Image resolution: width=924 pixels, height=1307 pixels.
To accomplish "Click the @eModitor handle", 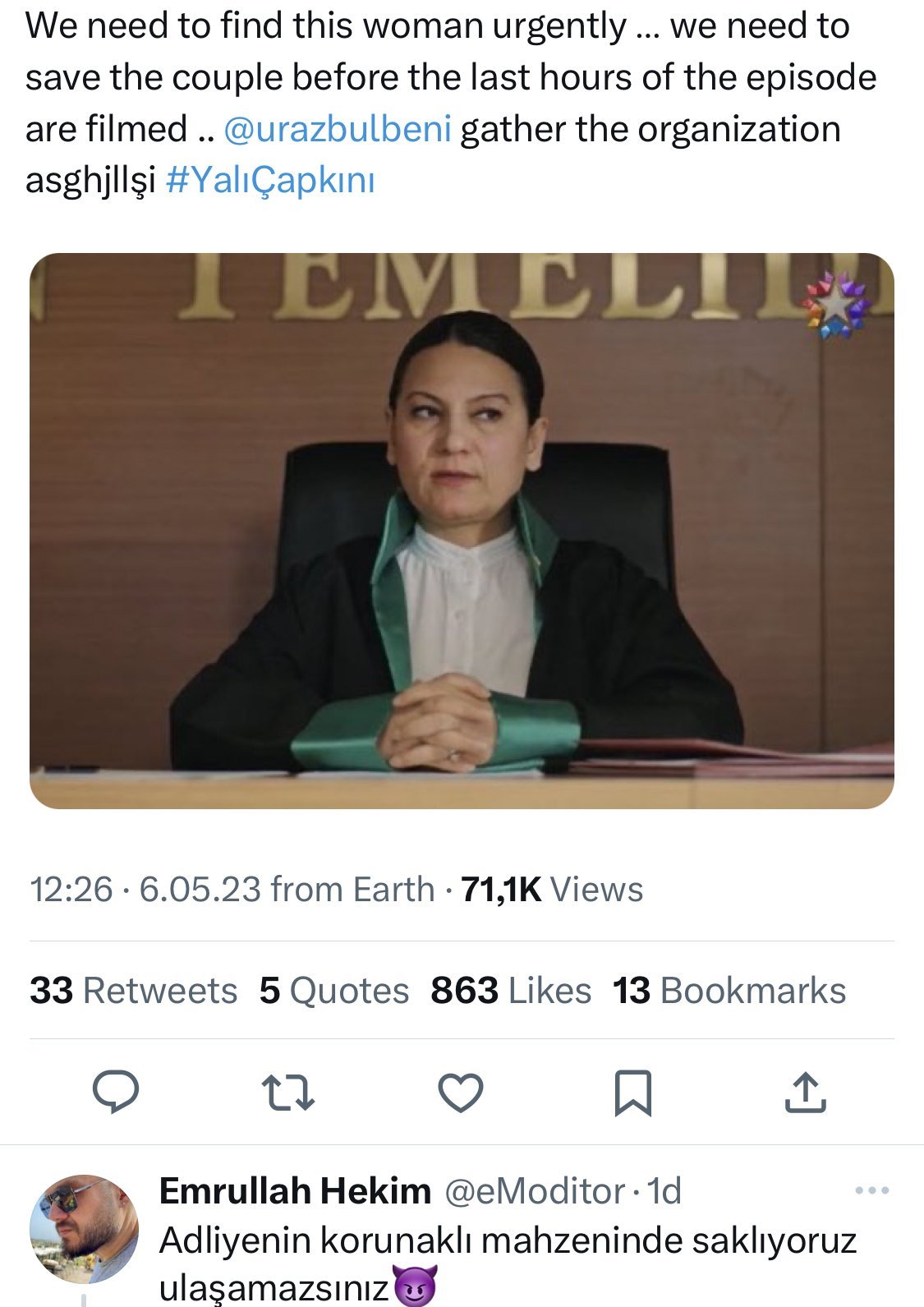I will point(535,1190).
